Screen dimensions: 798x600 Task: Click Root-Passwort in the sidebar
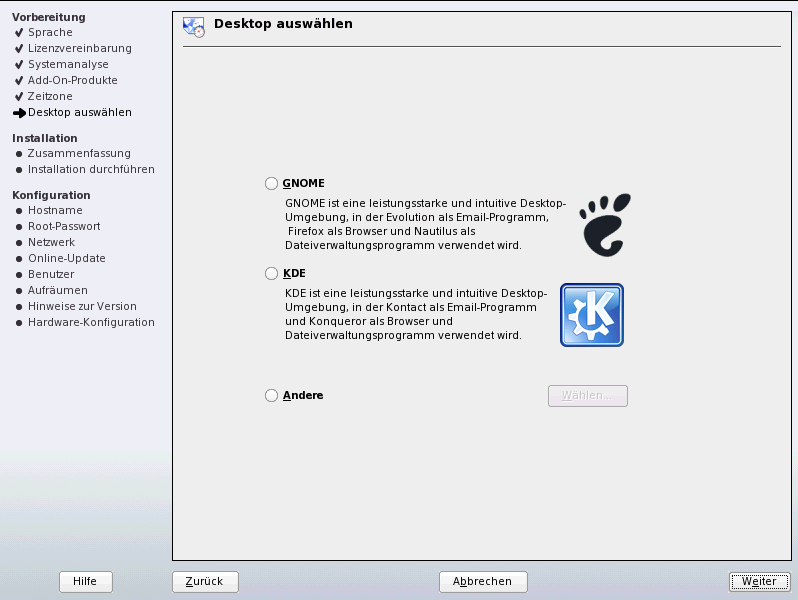pos(64,226)
